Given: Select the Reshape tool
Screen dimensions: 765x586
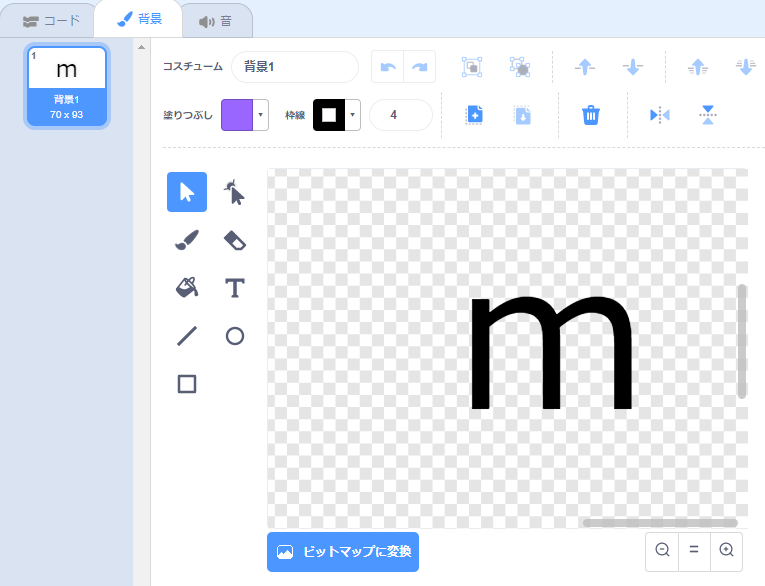Looking at the screenshot, I should tap(235, 192).
